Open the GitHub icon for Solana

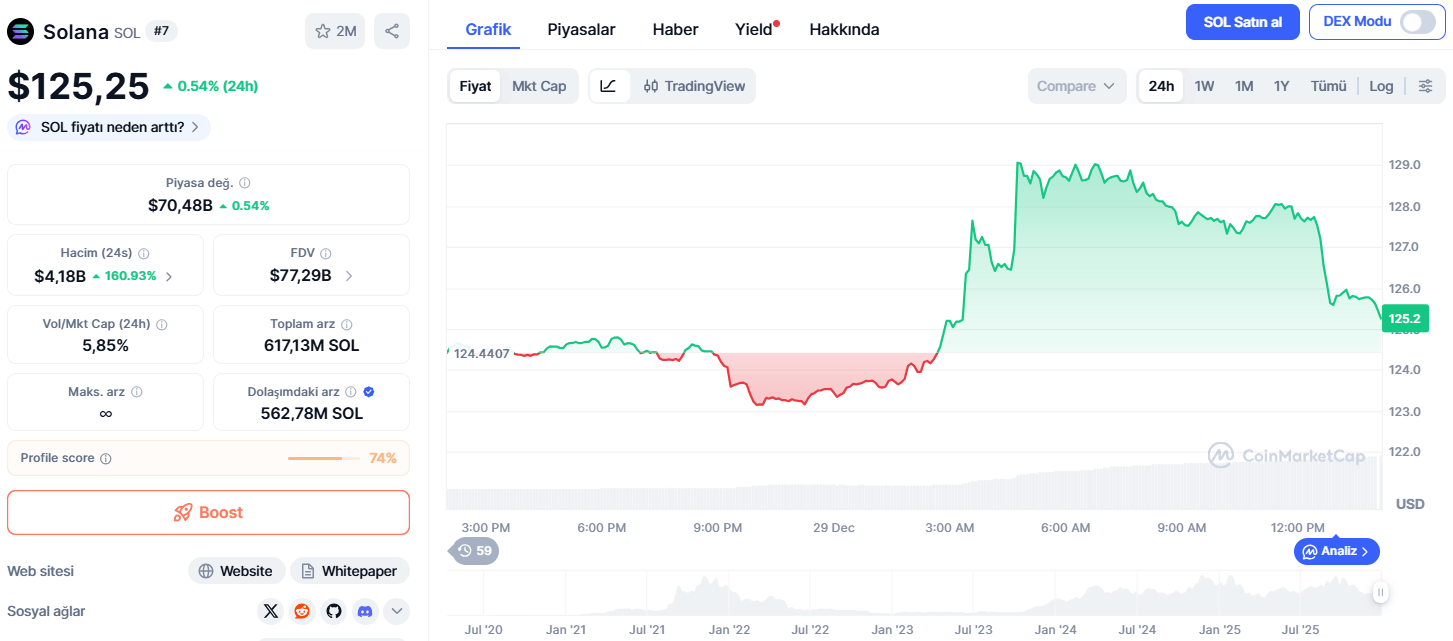[333, 611]
